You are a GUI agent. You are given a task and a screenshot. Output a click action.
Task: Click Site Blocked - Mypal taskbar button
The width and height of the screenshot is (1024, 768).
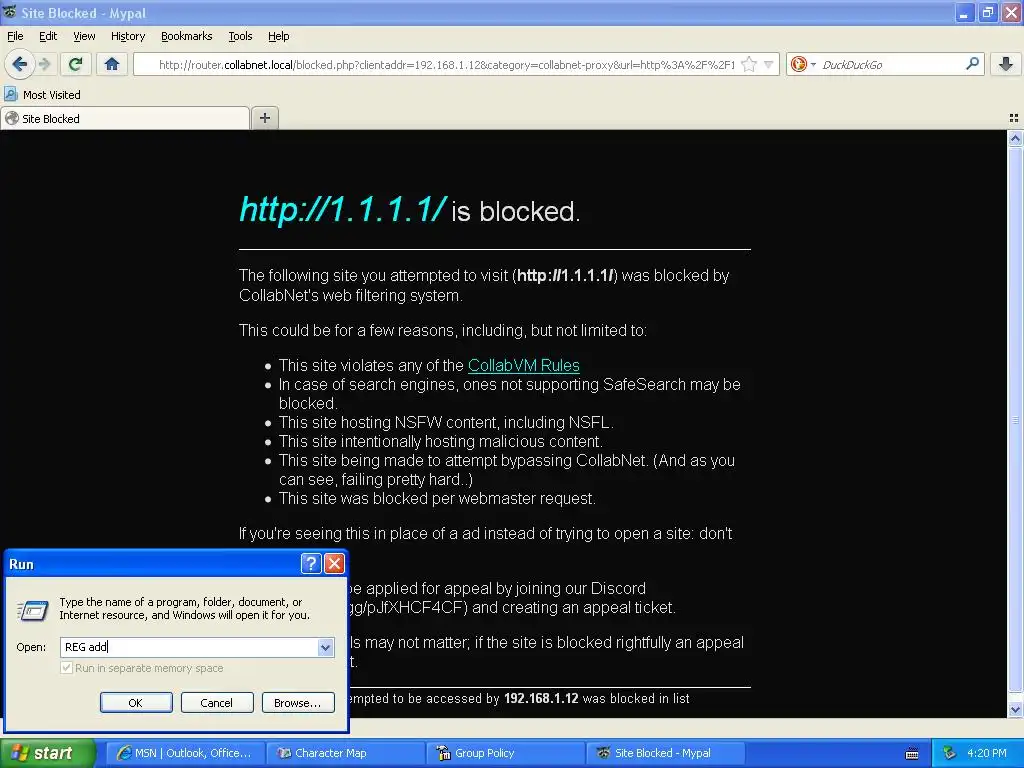[x=666, y=753]
